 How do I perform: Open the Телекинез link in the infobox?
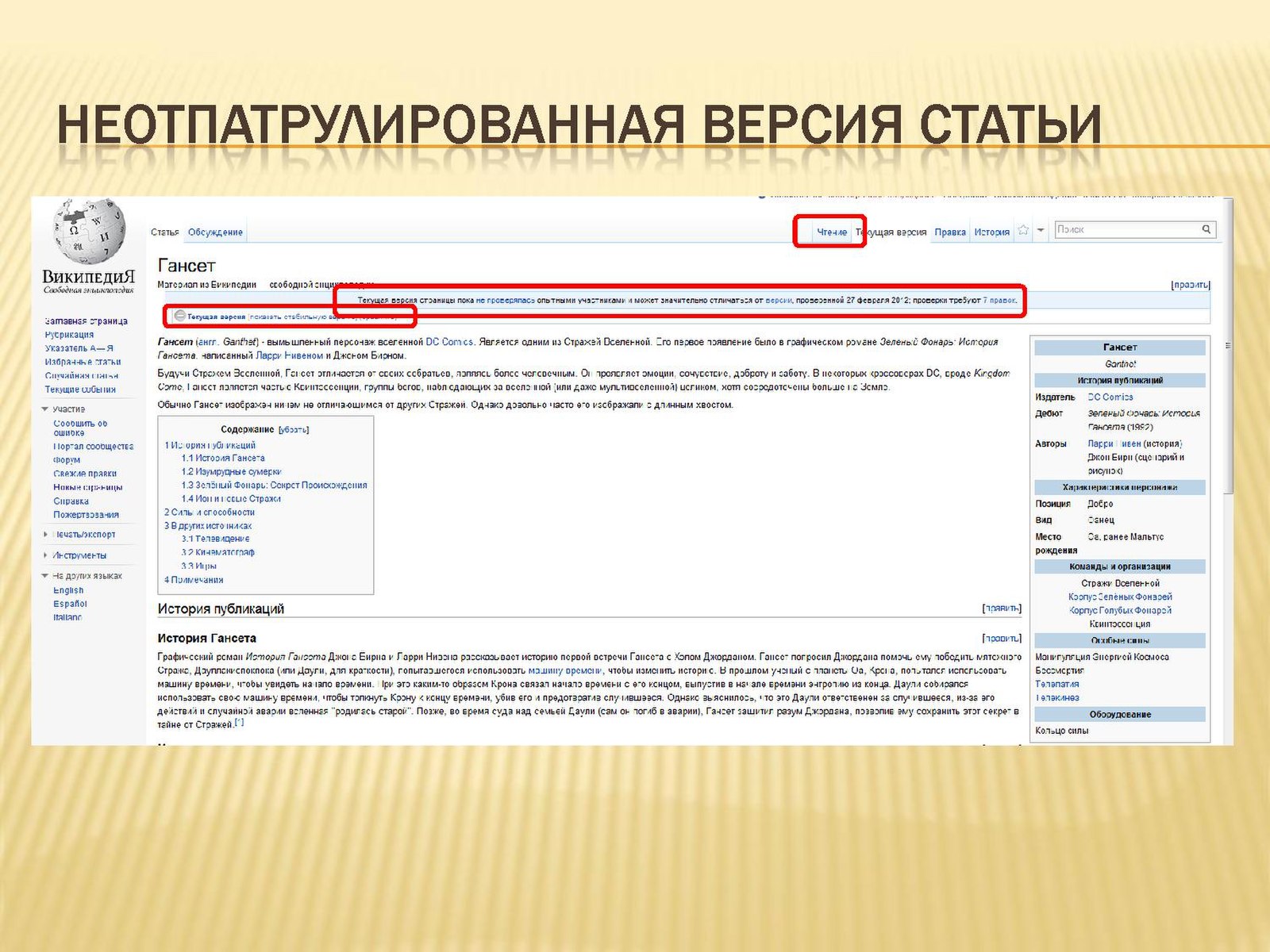1057,697
